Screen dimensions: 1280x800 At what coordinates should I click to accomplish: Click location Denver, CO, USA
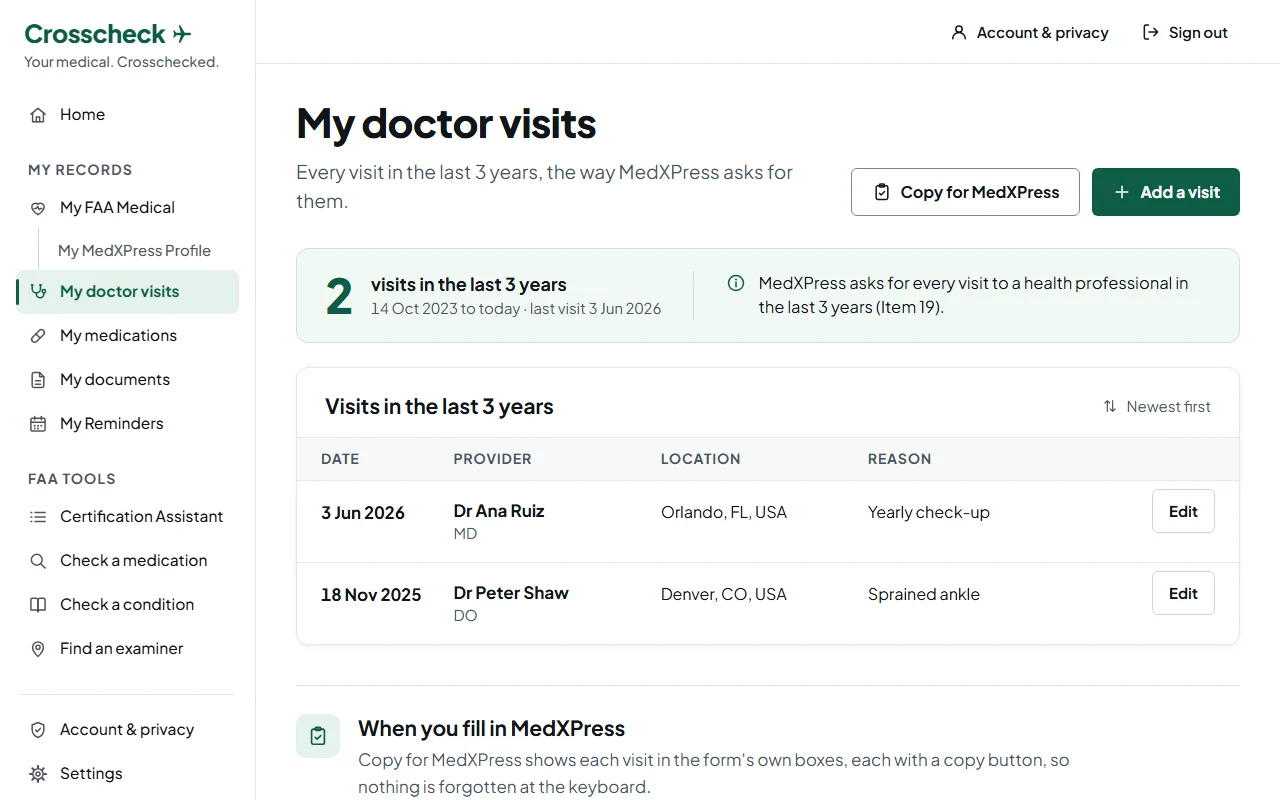[x=724, y=595]
